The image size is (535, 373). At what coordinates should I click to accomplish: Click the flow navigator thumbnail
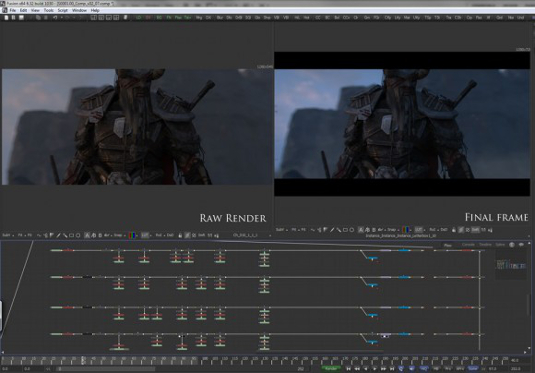pos(510,265)
